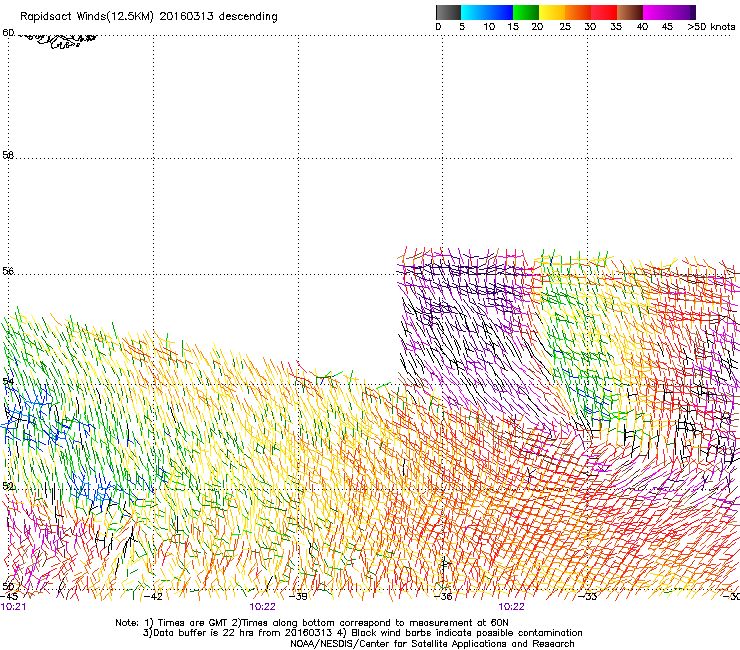Click the longitude label '-39'

[x=298, y=596]
